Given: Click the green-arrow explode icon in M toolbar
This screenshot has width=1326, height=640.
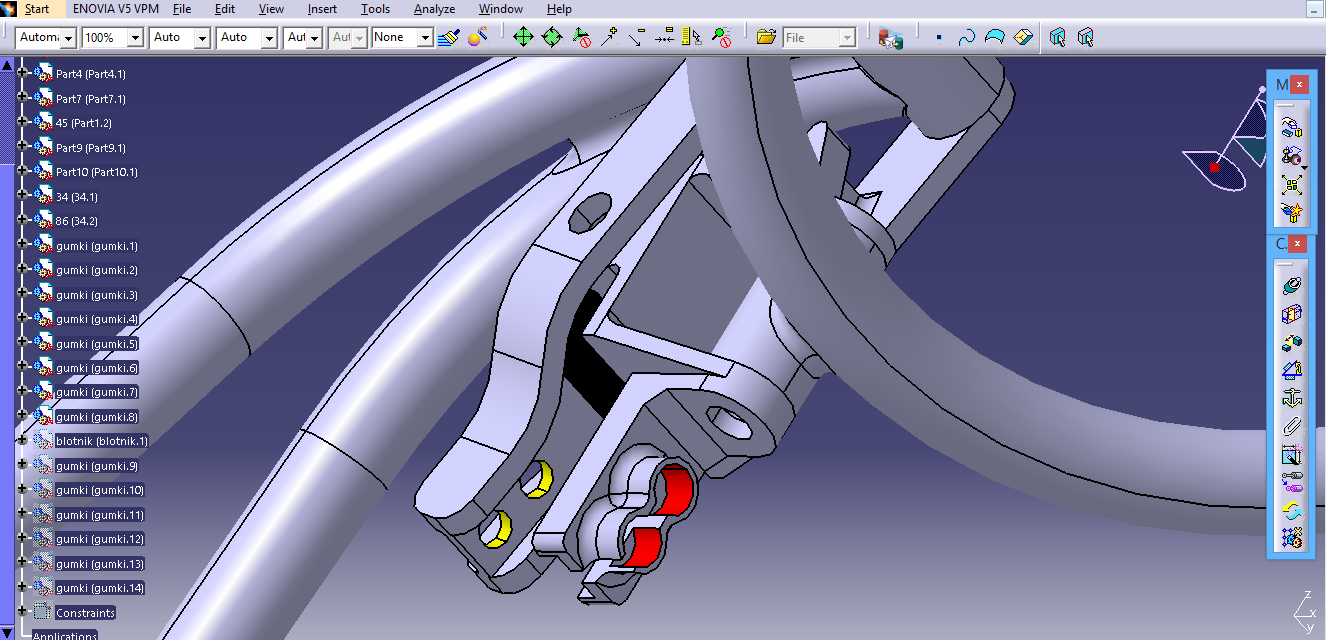Looking at the screenshot, I should point(1291,185).
